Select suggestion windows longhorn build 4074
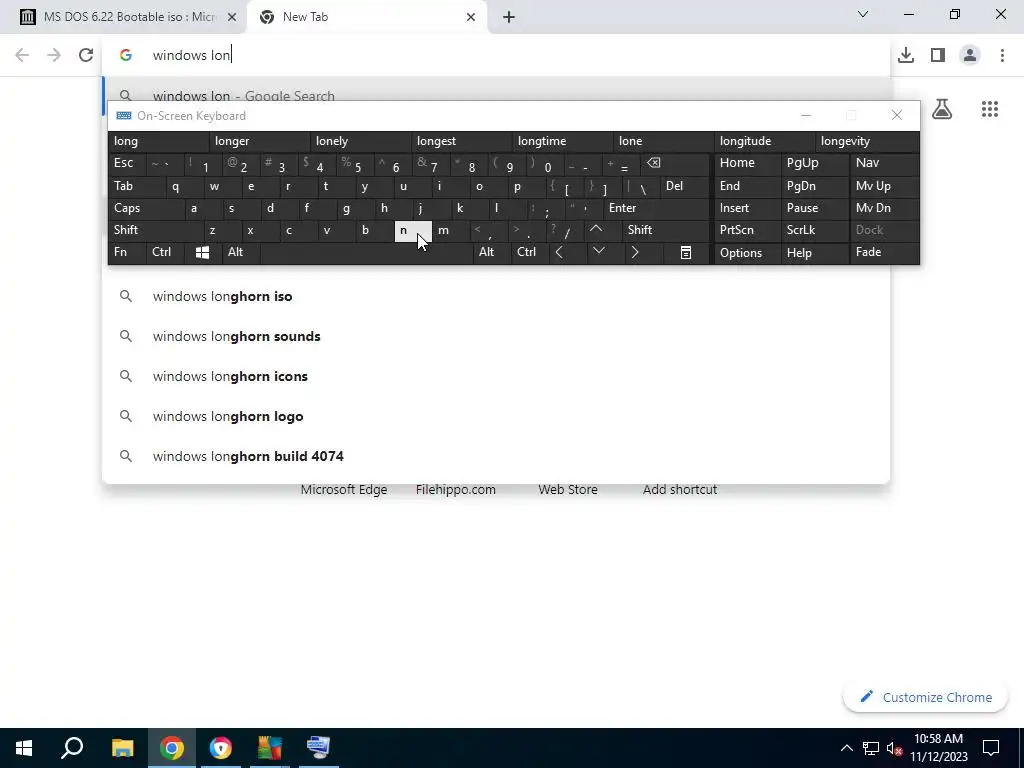This screenshot has width=1024, height=768. click(496, 456)
